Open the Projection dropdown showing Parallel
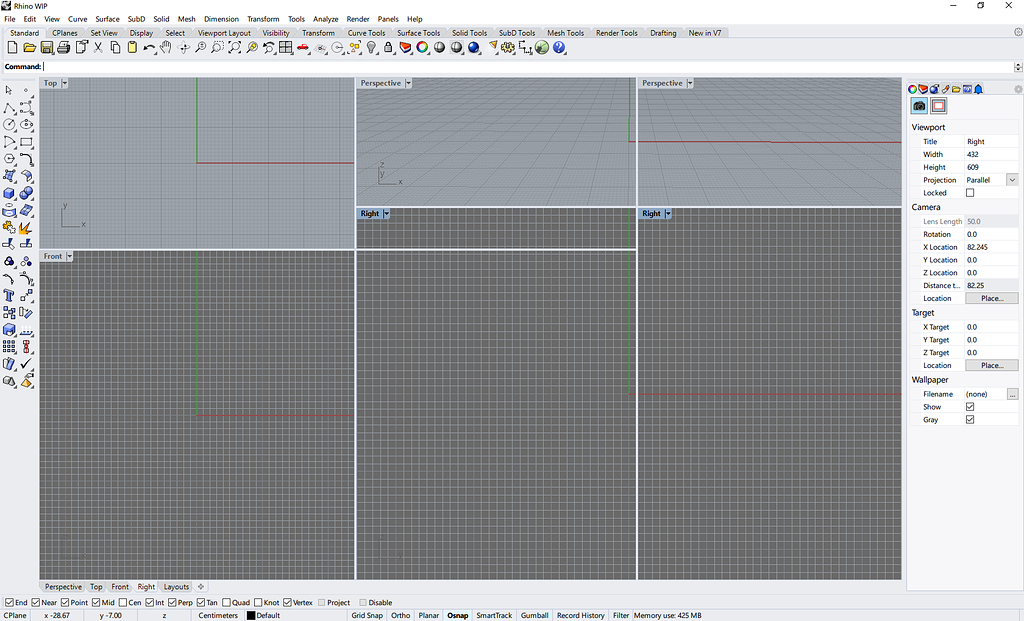 click(x=1010, y=180)
